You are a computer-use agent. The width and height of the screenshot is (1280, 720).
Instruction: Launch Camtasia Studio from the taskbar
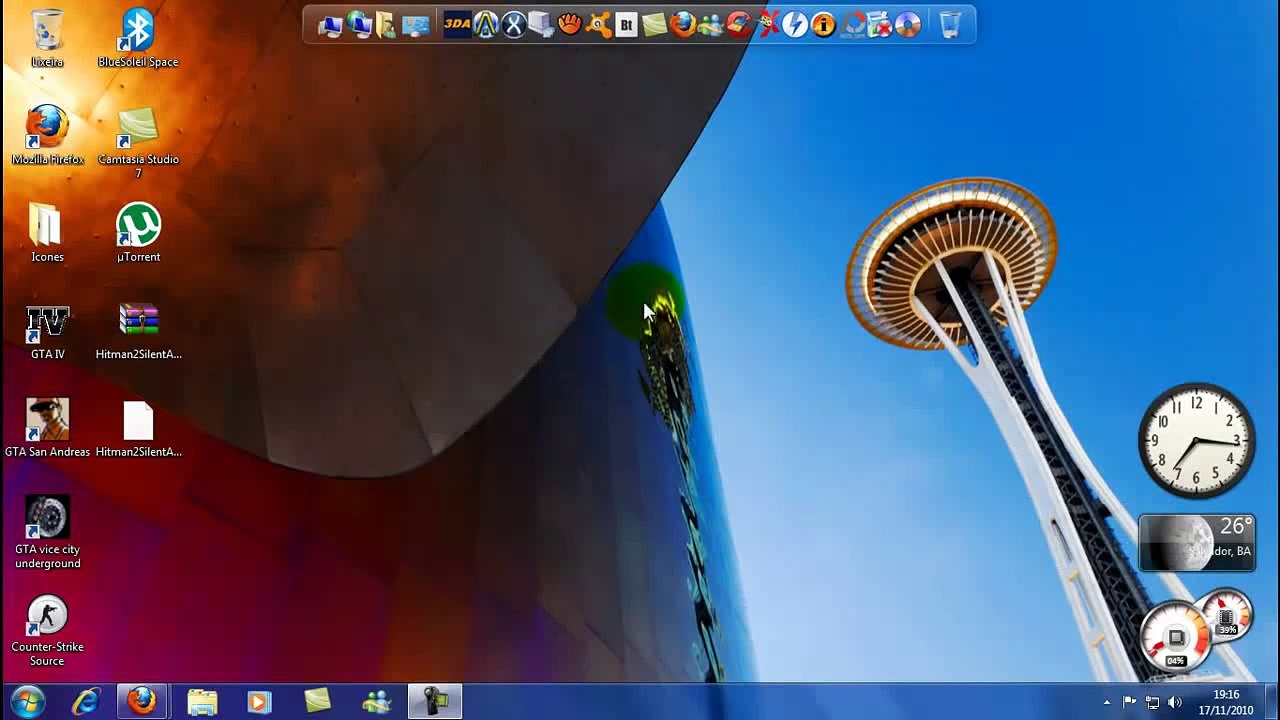pos(317,702)
